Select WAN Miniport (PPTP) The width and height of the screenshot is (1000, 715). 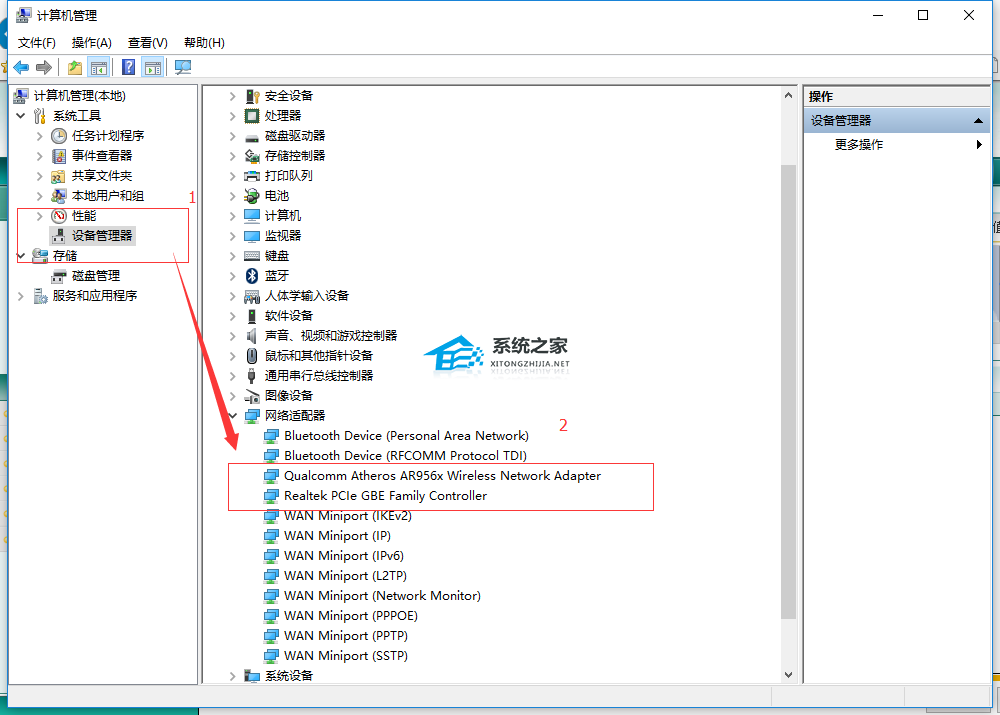[346, 636]
